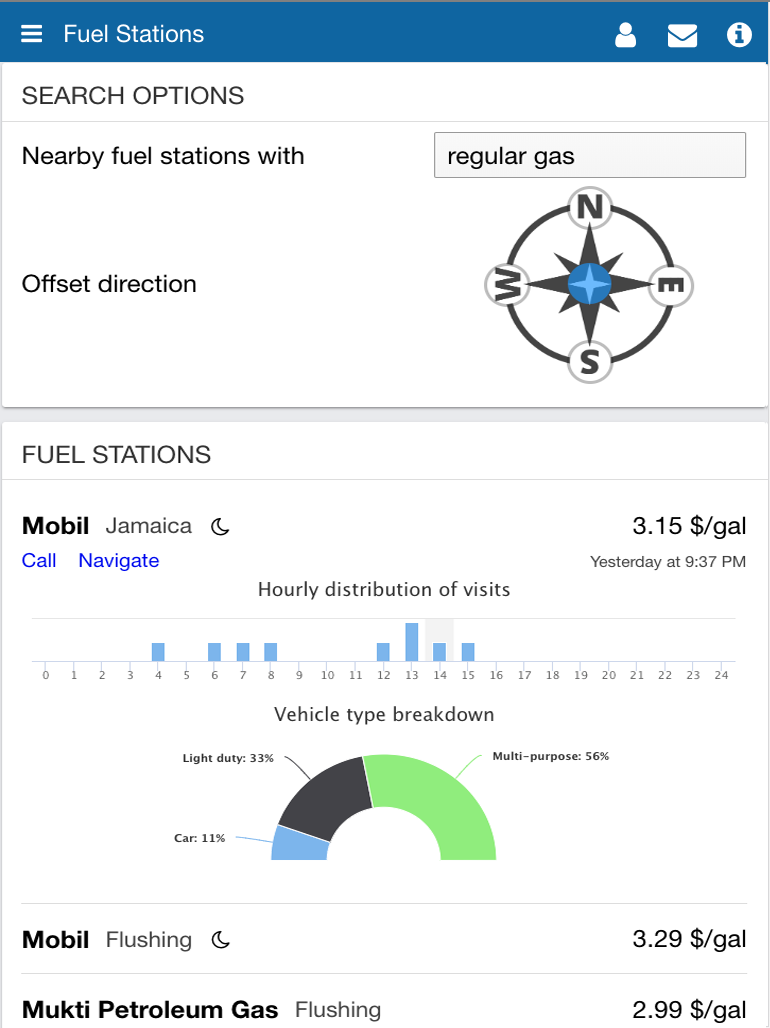Open the regular gas fuel type dropdown
The image size is (770, 1028).
pyautogui.click(x=590, y=155)
